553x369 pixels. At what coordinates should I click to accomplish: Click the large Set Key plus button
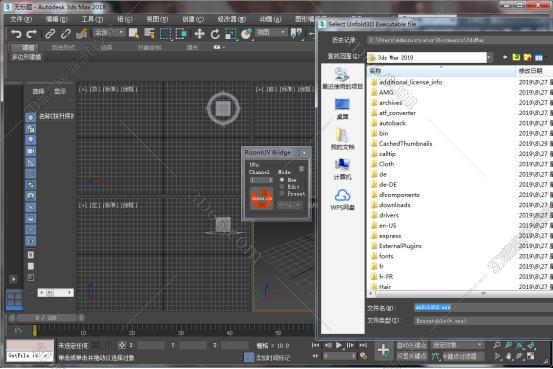[383, 350]
